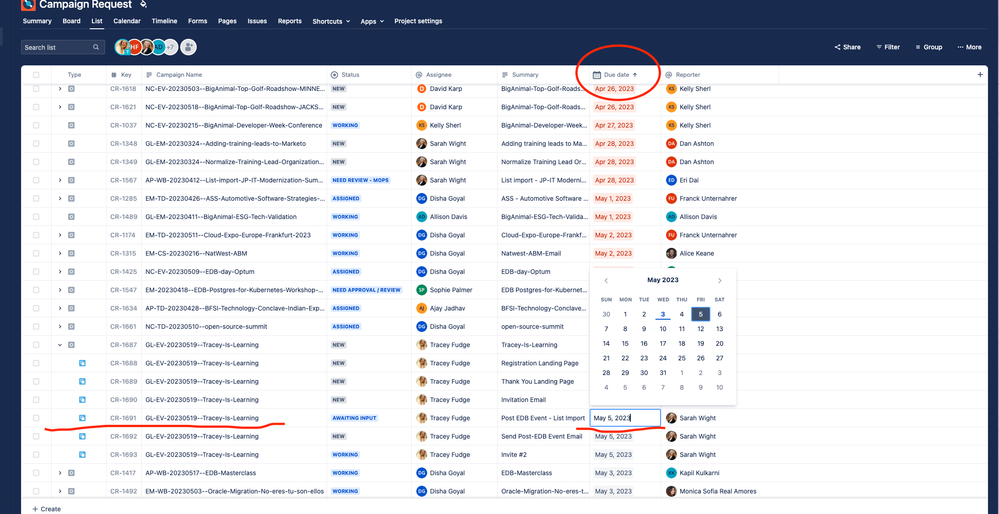
Task: Tick the checkbox for row CR-1621
Action: pos(36,107)
